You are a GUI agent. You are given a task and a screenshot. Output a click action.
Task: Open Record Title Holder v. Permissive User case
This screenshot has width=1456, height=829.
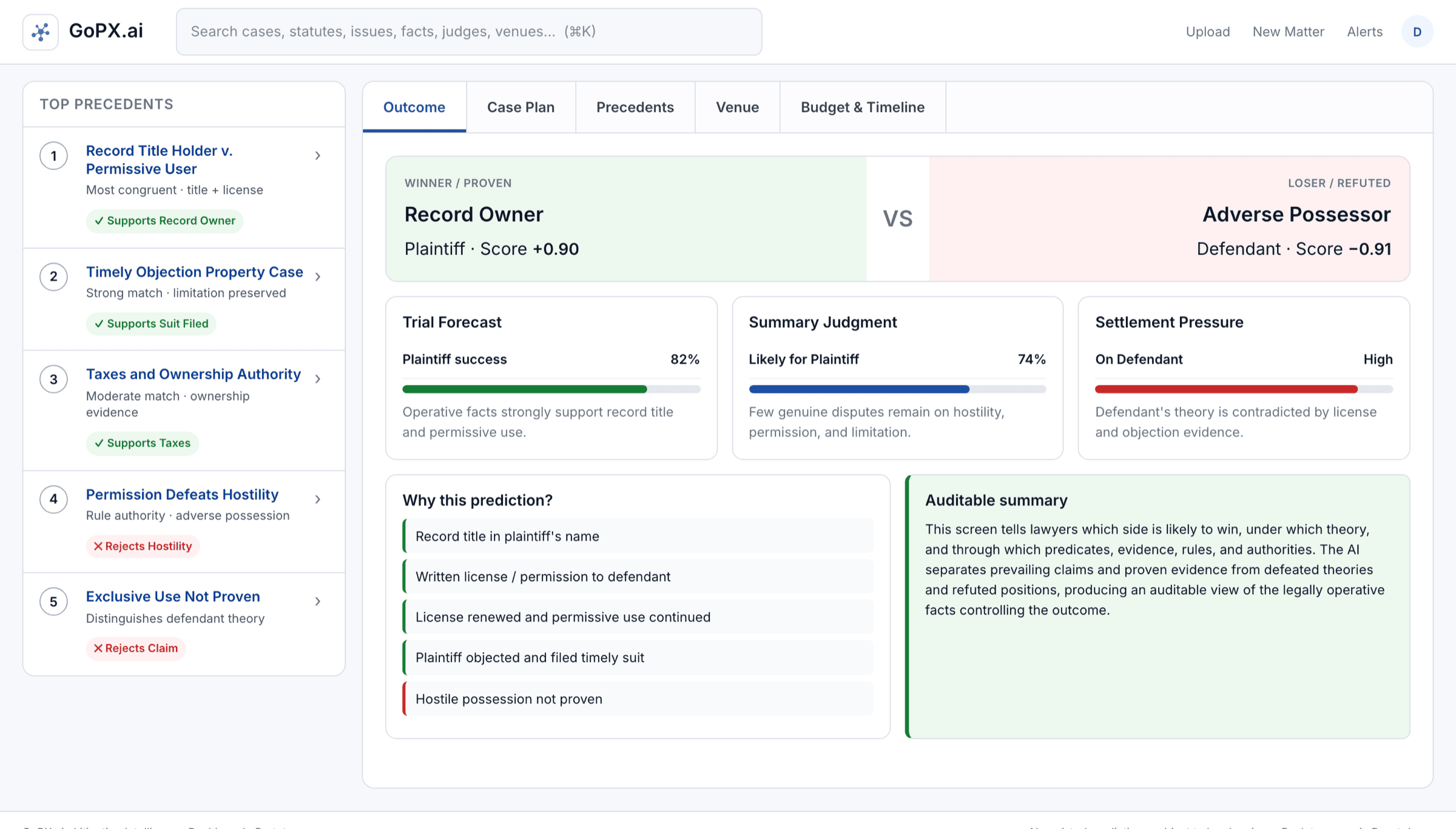159,160
